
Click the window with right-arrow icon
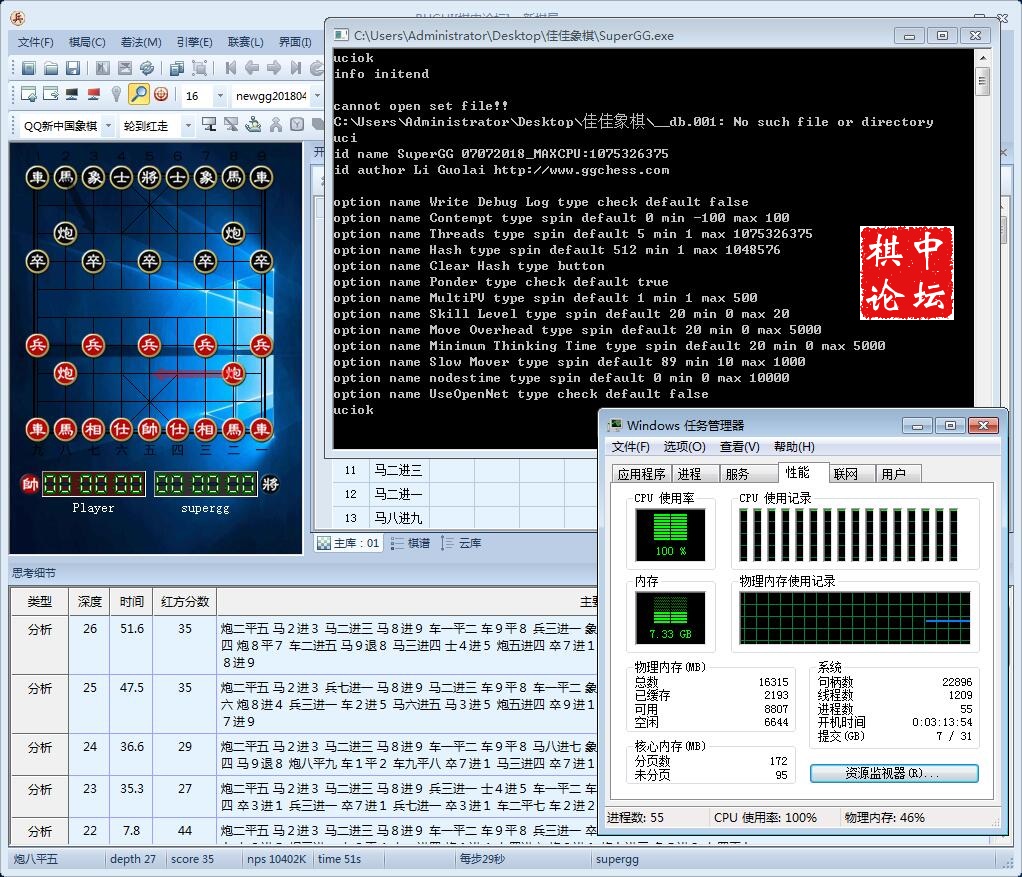pyautogui.click(x=51, y=94)
